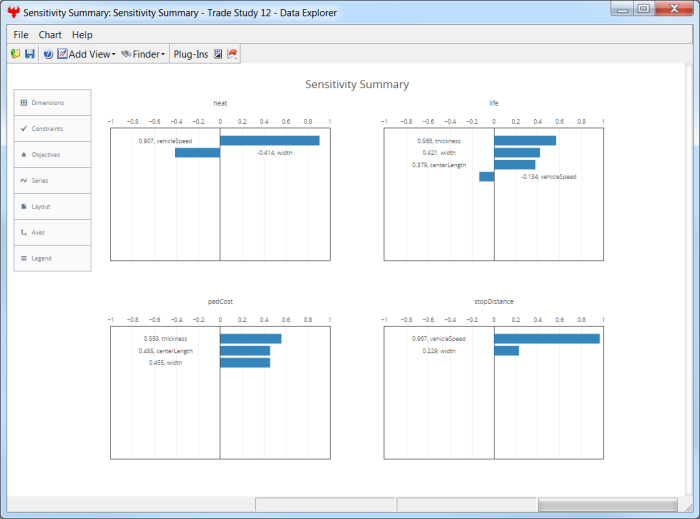Open the Chart menu
Viewport: 700px width, 519px height.
[x=50, y=35]
